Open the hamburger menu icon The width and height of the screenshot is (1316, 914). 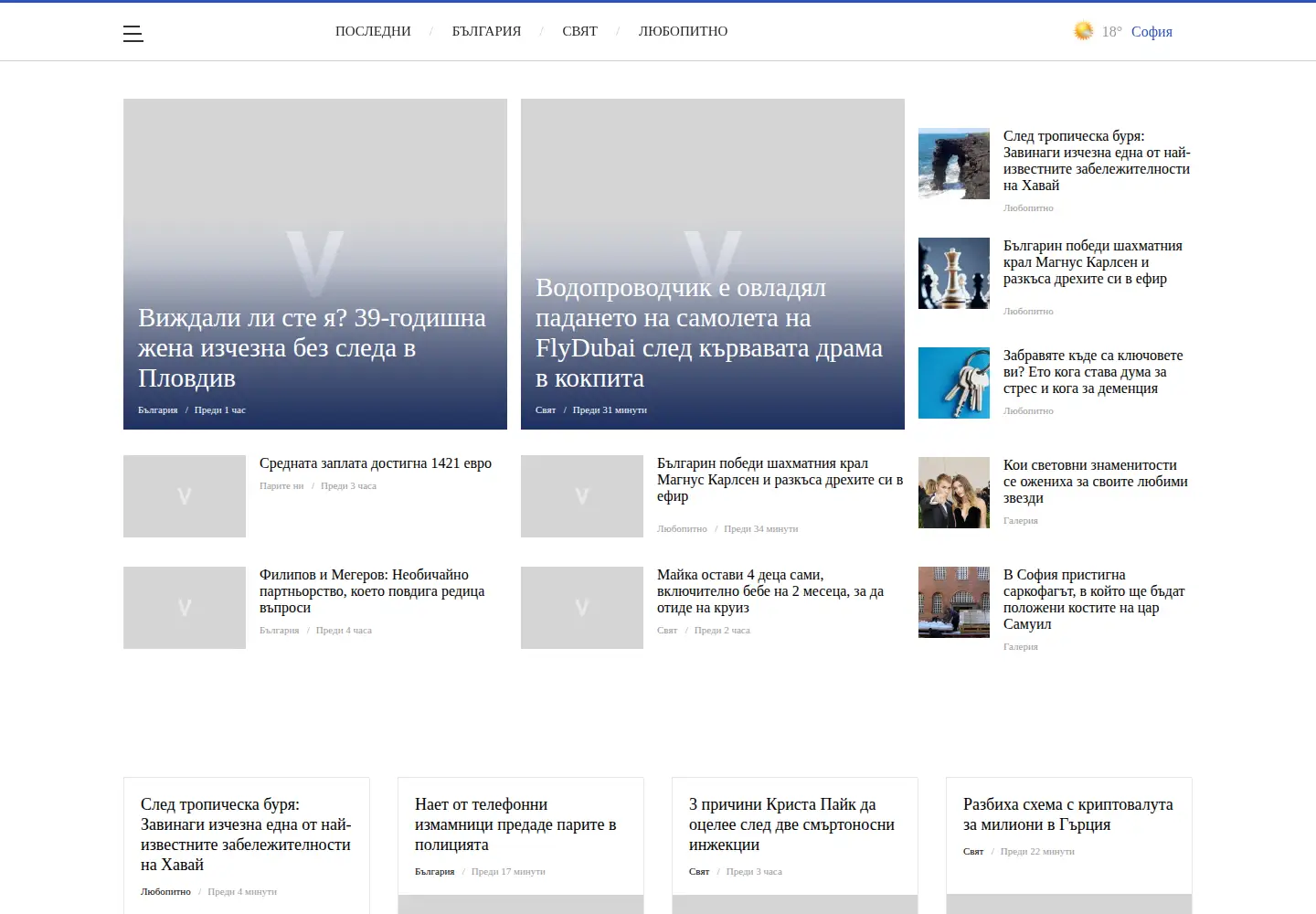133,34
